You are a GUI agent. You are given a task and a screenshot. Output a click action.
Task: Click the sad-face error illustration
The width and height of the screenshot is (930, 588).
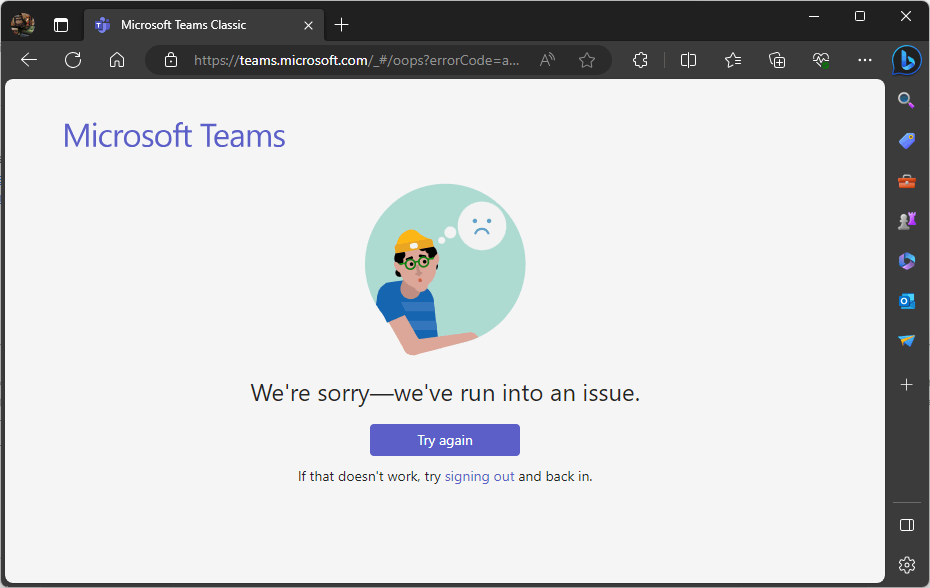pyautogui.click(x=445, y=269)
